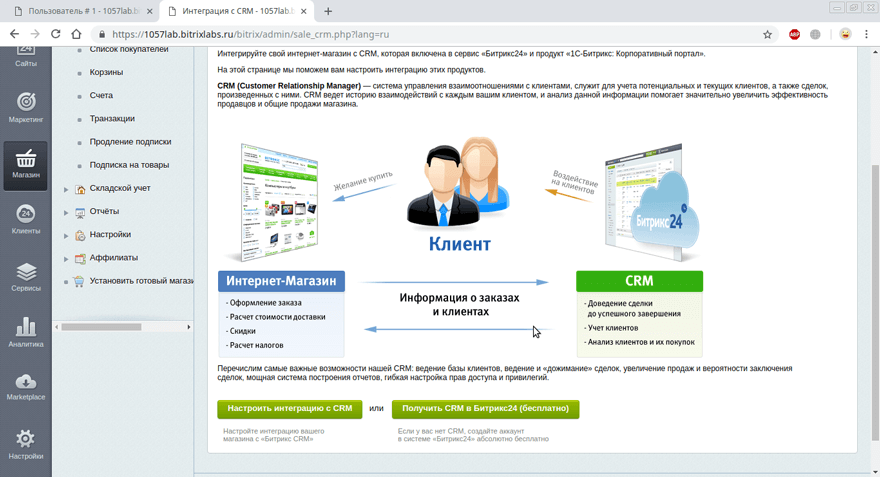Open Marketplace from the sidebar

coord(26,387)
